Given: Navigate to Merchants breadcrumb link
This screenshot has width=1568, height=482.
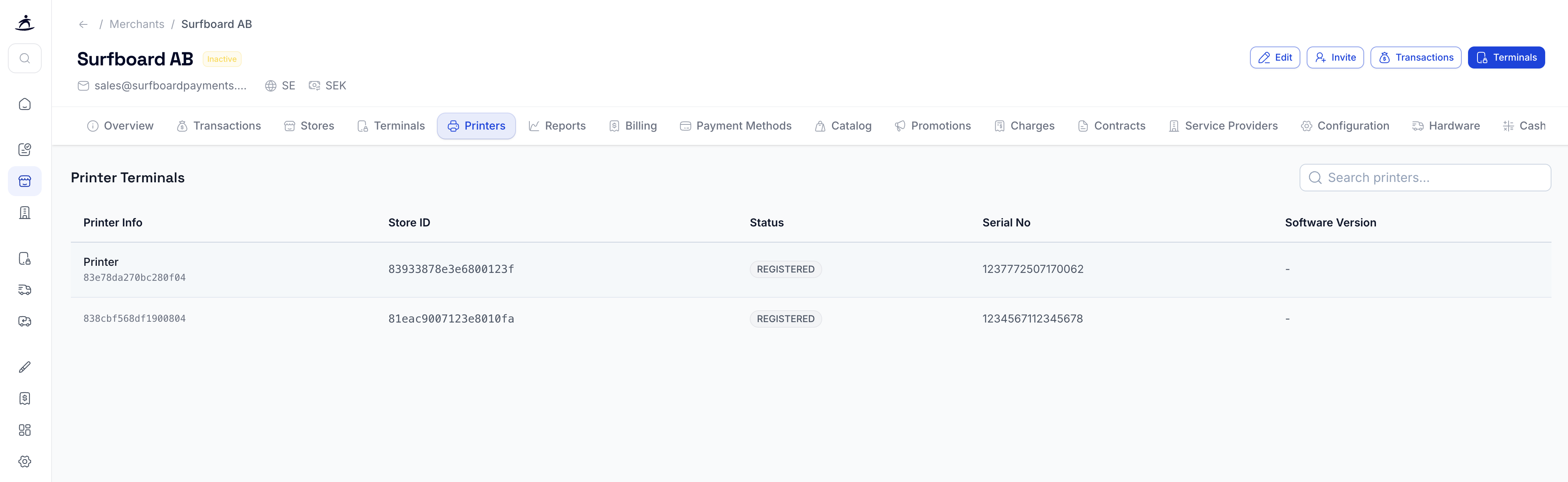Looking at the screenshot, I should click(x=137, y=24).
